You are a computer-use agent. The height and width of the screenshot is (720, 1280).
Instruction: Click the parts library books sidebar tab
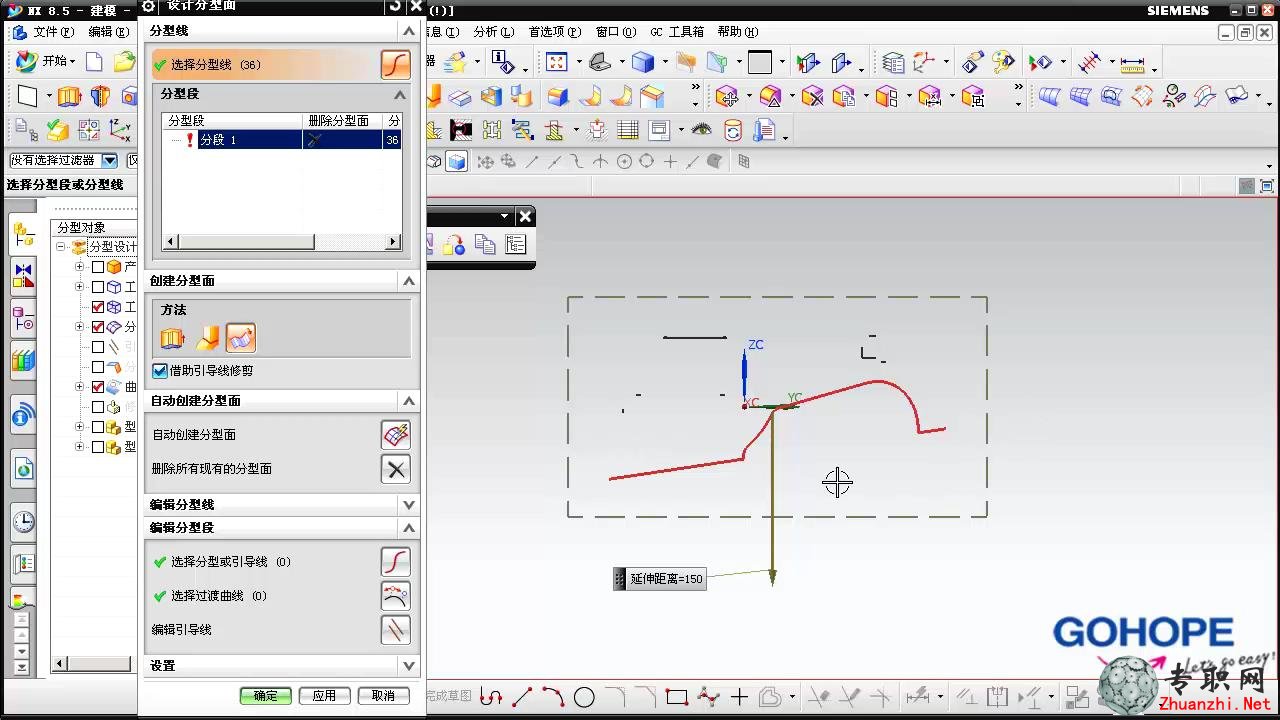click(23, 361)
